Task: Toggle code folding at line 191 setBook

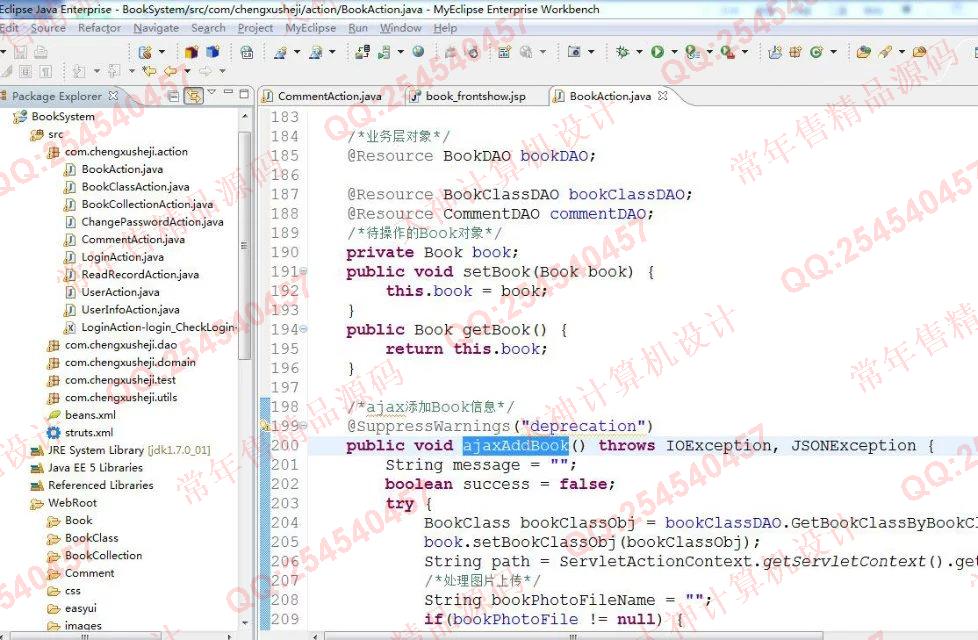Action: pyautogui.click(x=303, y=272)
